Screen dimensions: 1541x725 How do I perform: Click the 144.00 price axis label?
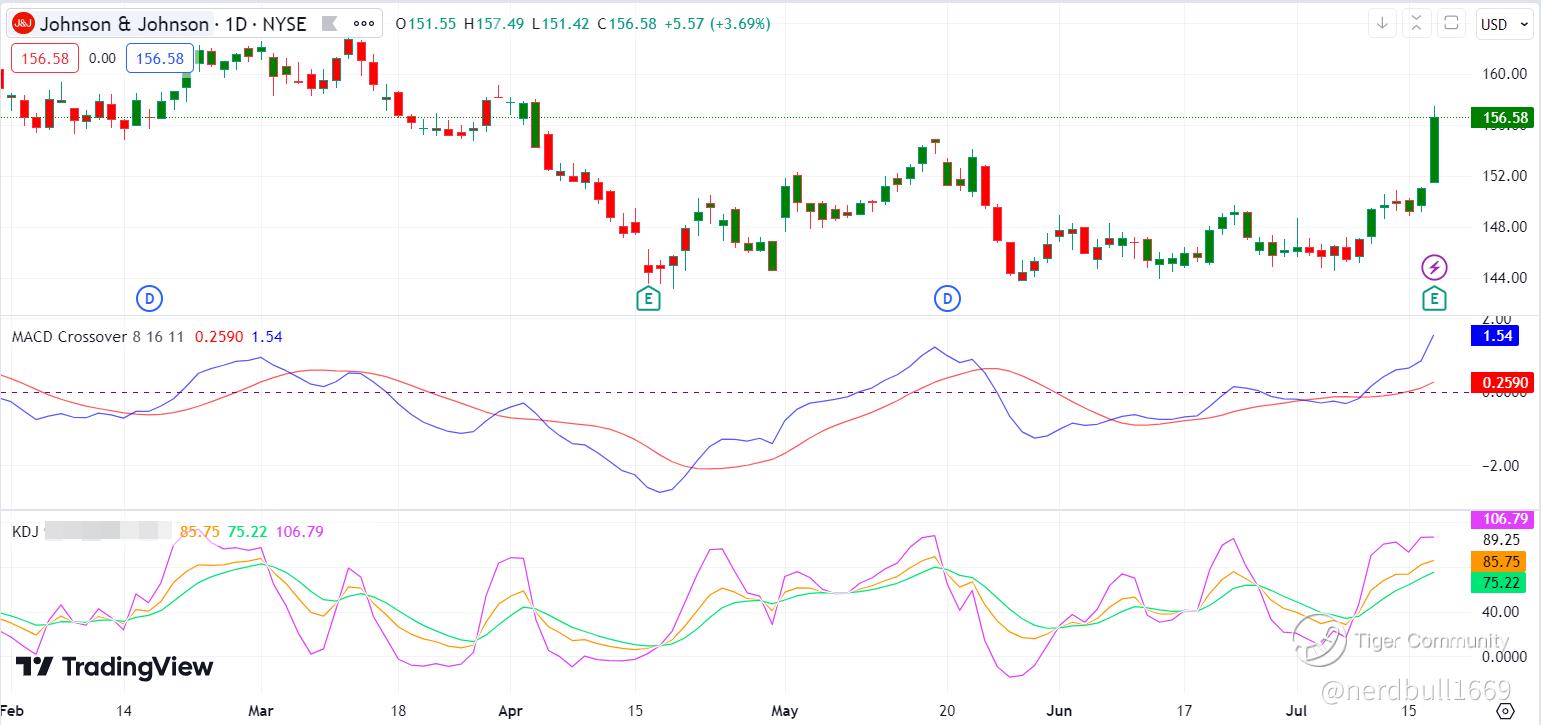[1505, 278]
